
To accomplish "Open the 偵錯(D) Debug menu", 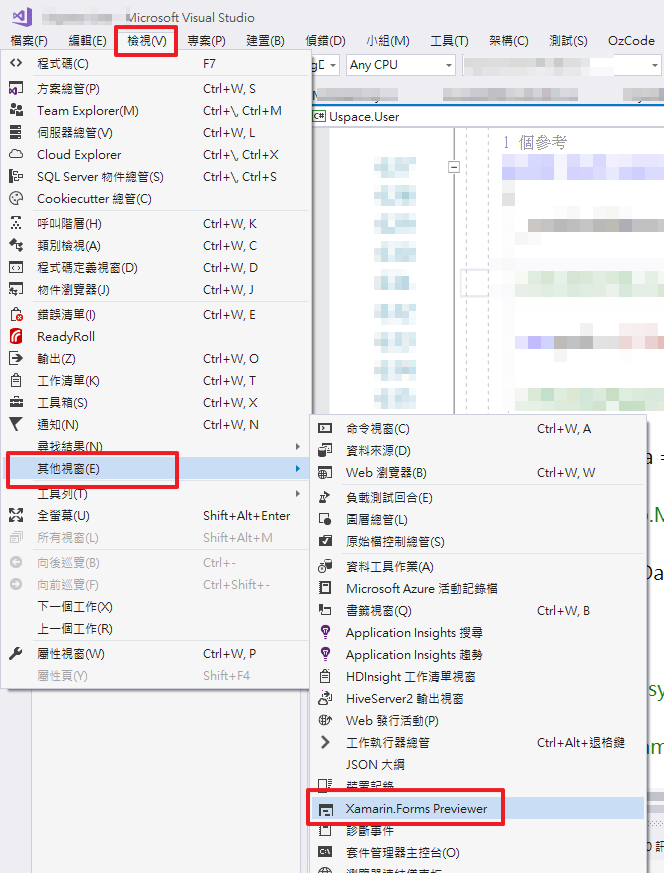I will click(326, 41).
